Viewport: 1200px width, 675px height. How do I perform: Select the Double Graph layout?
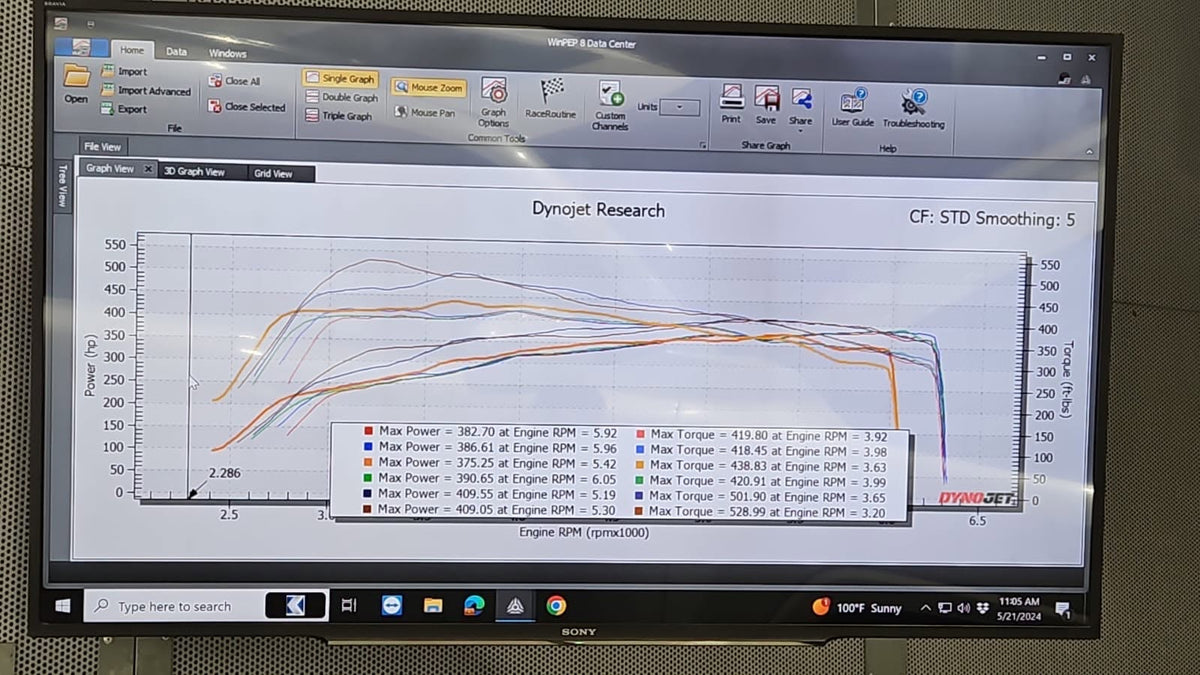342,97
